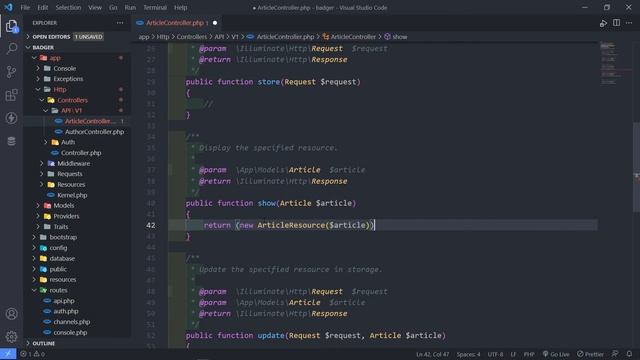This screenshot has height=360, width=640.
Task: Click the Ln 42, Col 47 status item
Action: point(432,354)
